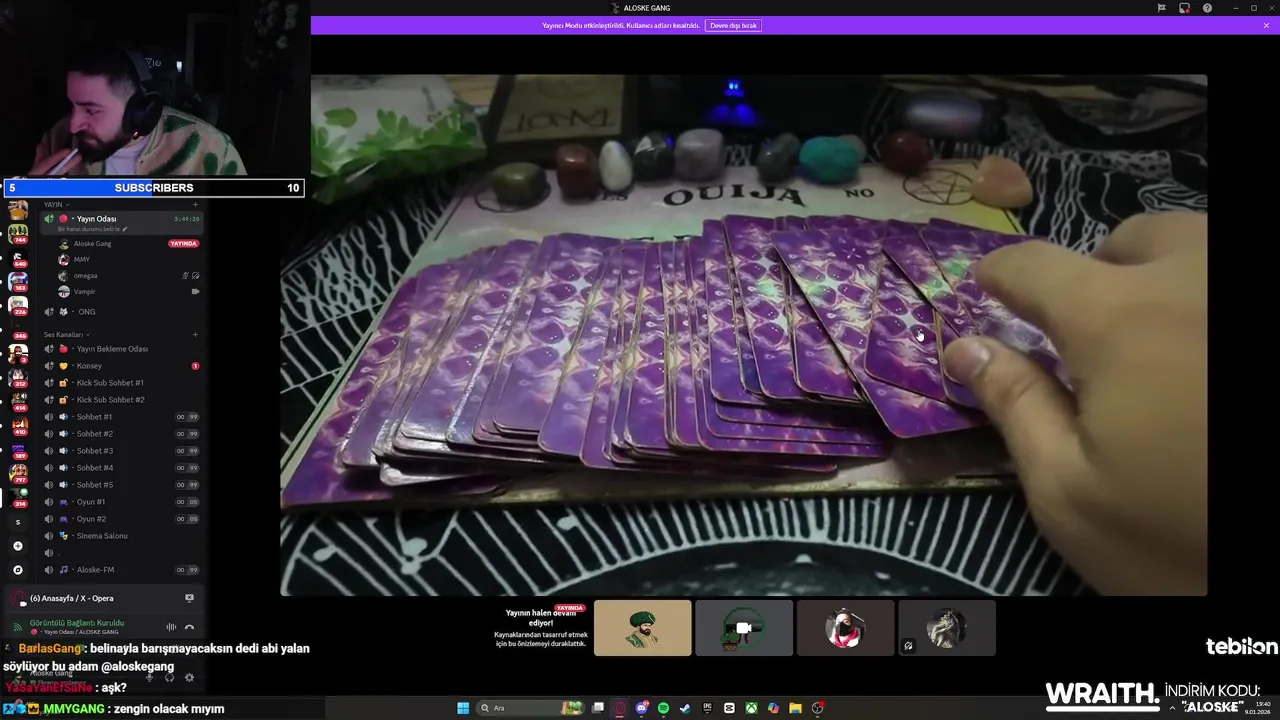Select the participant tile with camera icon
This screenshot has width=1280, height=720.
point(744,628)
